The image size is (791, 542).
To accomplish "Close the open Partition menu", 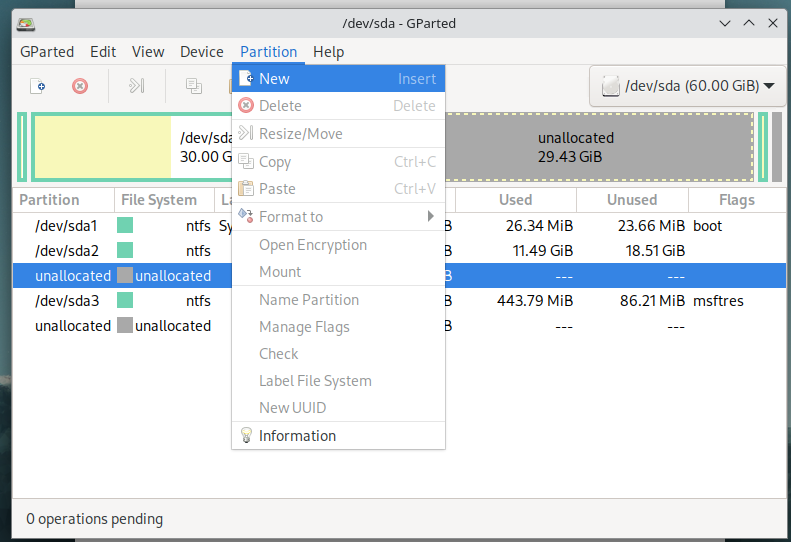I will pyautogui.click(x=268, y=51).
